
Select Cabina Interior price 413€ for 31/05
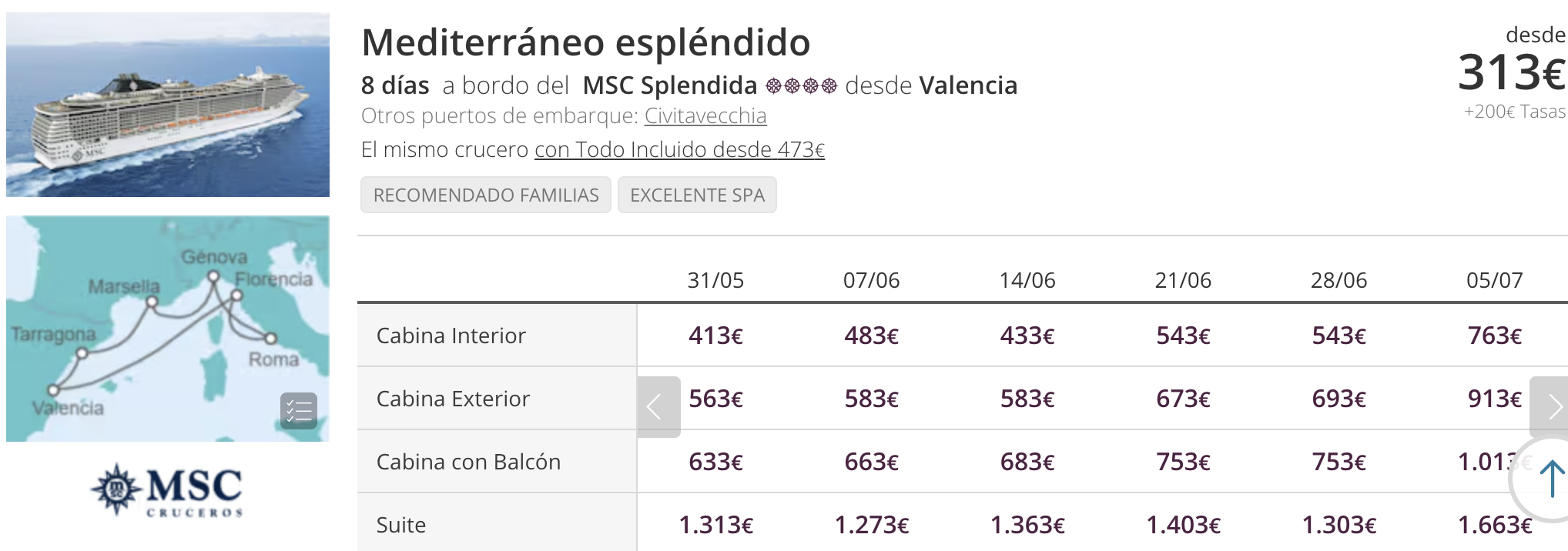[x=715, y=336]
